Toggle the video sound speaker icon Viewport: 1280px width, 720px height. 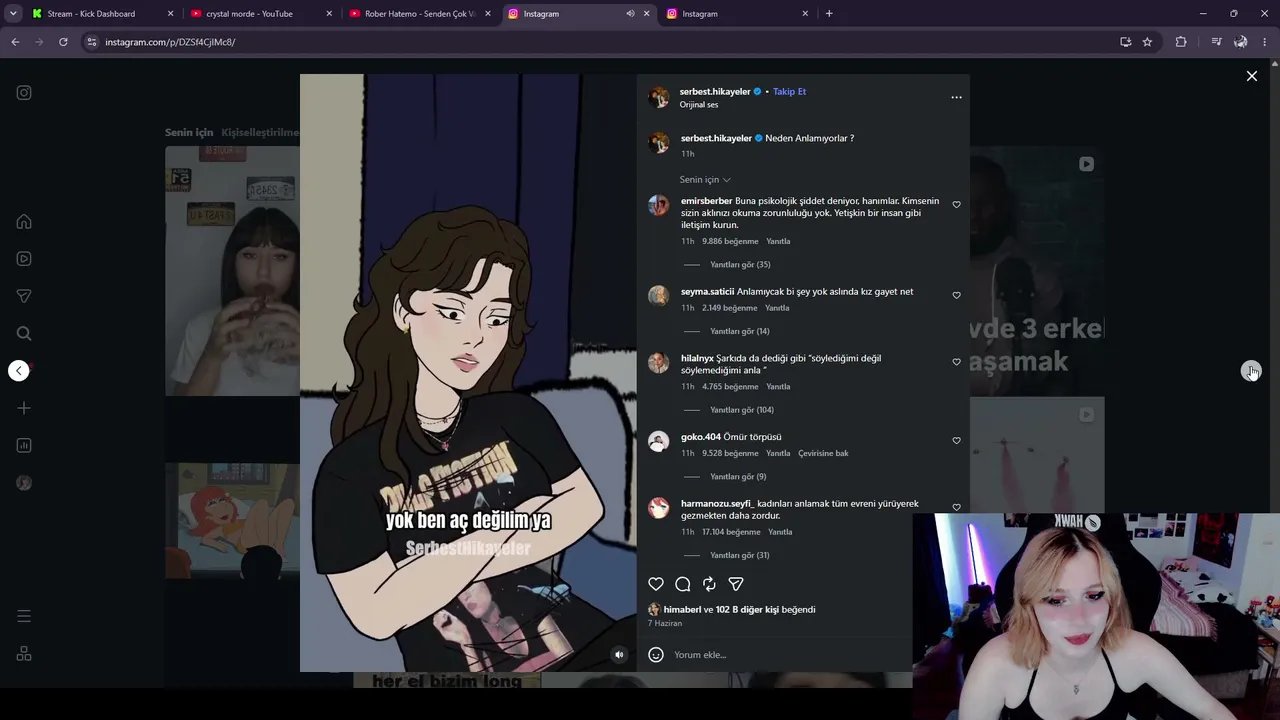point(619,655)
